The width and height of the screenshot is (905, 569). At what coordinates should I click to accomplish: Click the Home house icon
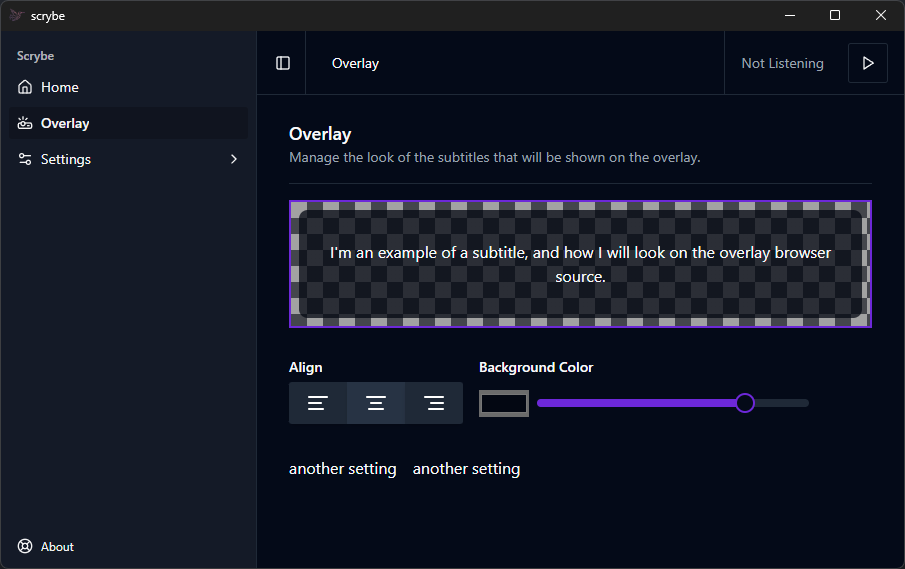coord(25,87)
